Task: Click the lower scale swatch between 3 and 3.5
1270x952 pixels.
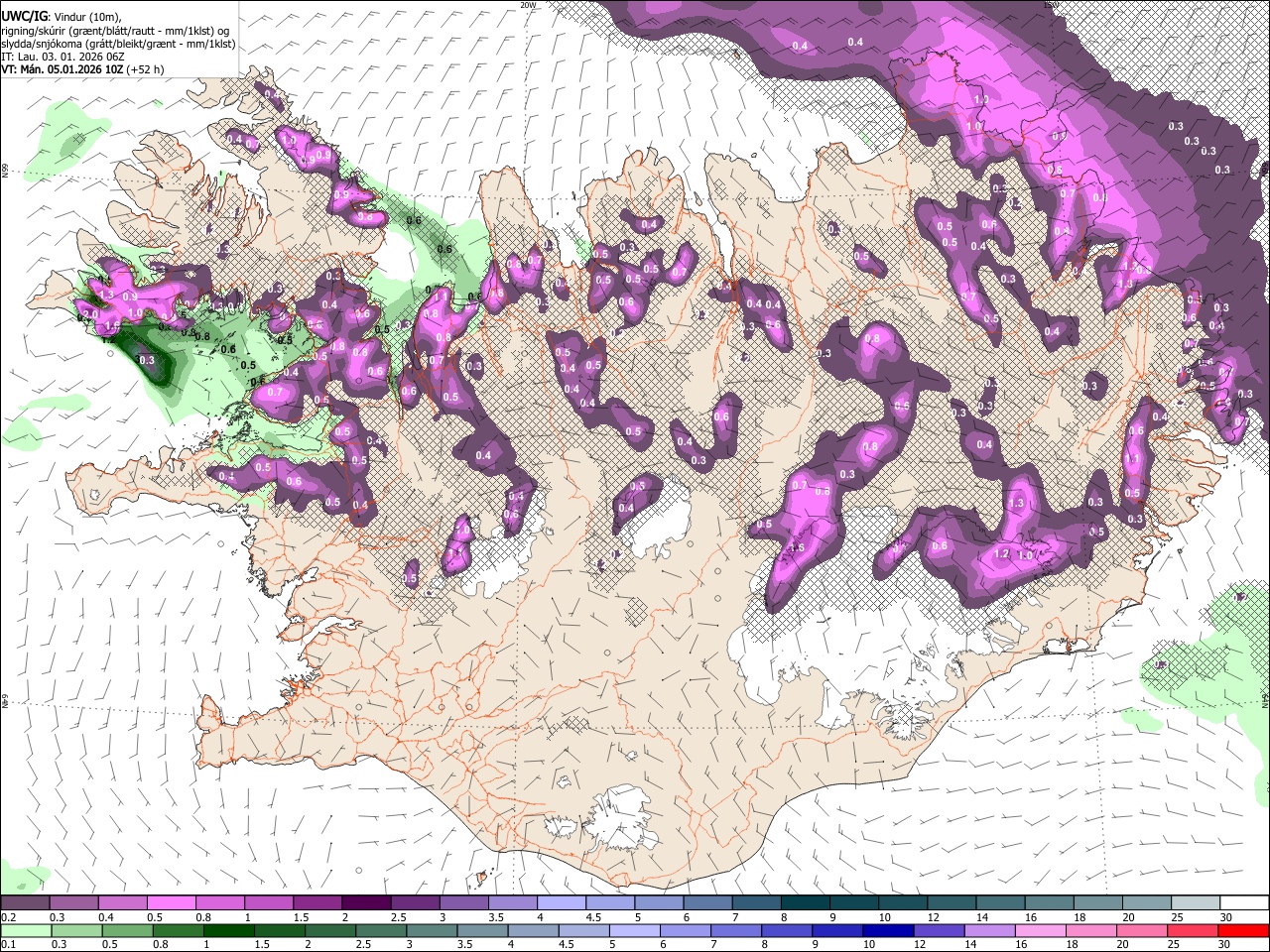Action: tap(432, 930)
